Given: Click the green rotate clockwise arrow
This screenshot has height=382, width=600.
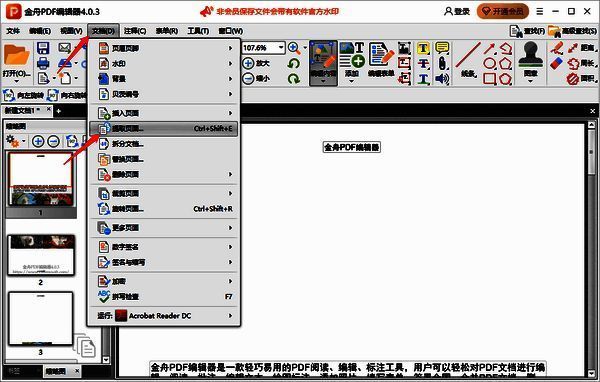Looking at the screenshot, I should point(293,78).
